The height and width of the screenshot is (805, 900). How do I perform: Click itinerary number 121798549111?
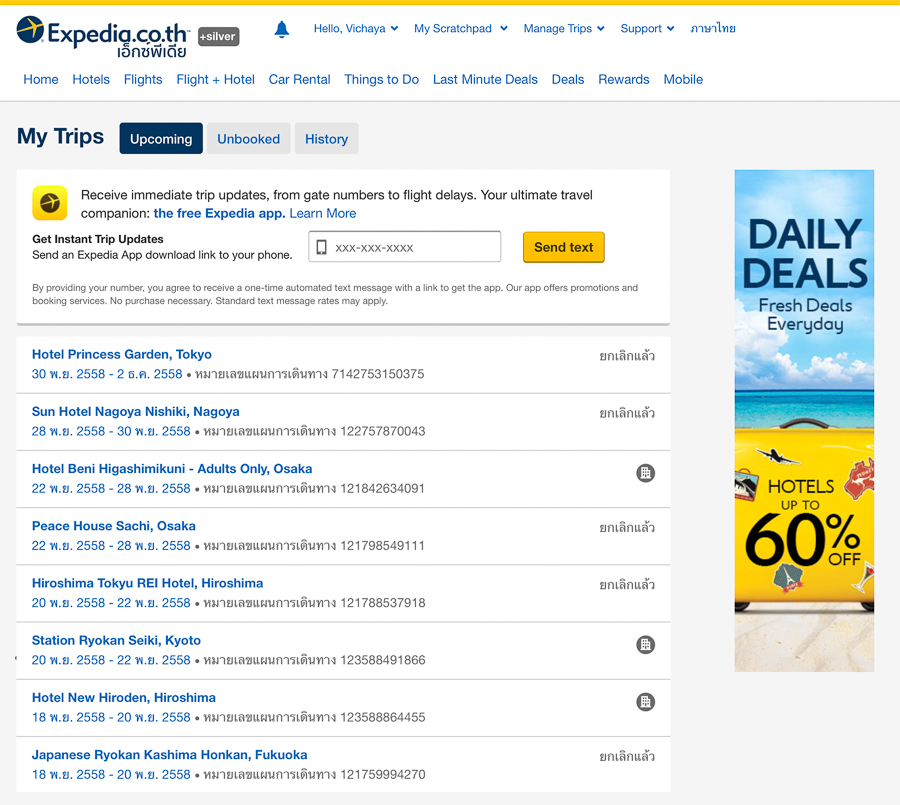(x=383, y=545)
